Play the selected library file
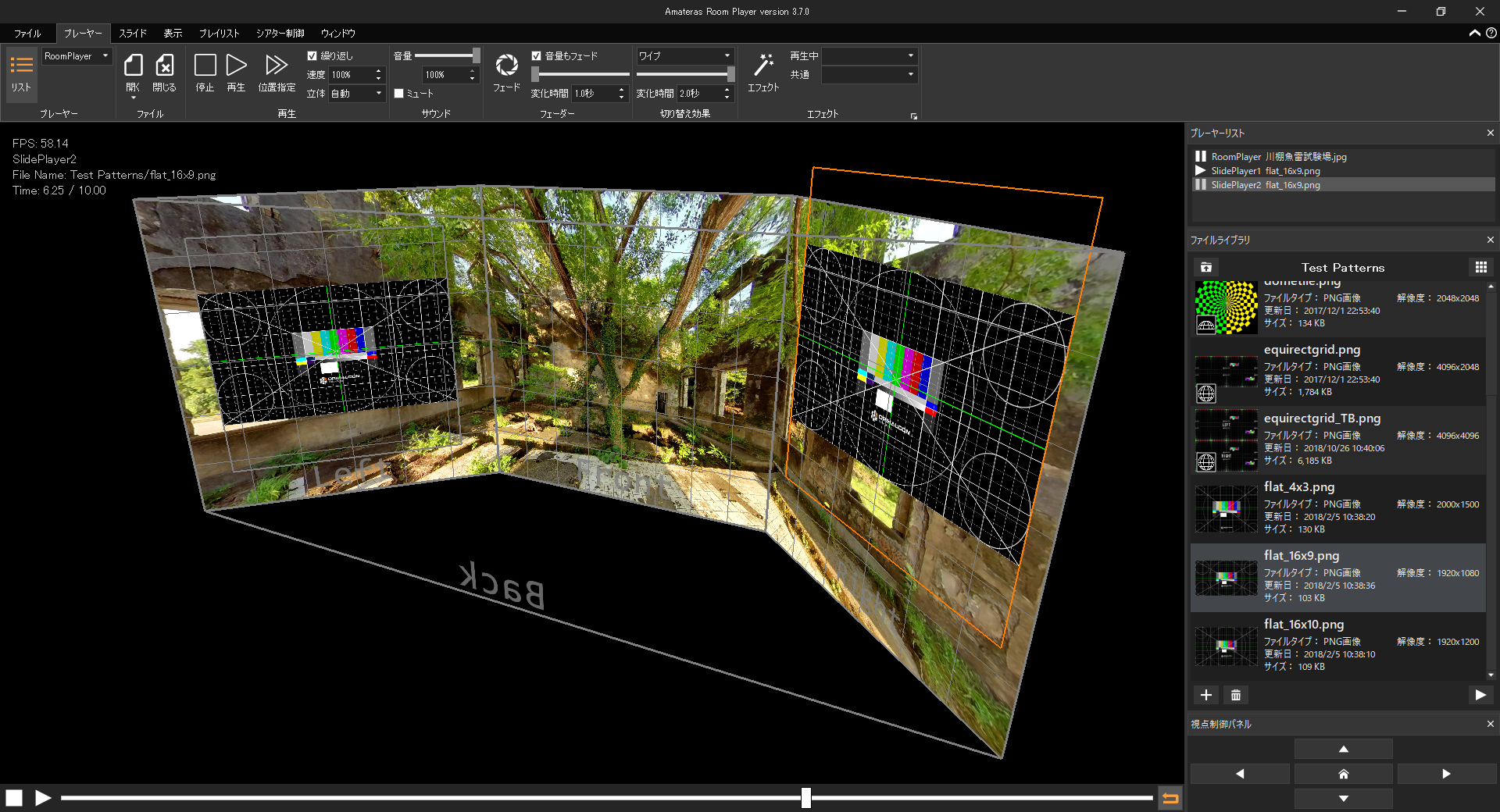Viewport: 1500px width, 812px height. point(1480,695)
